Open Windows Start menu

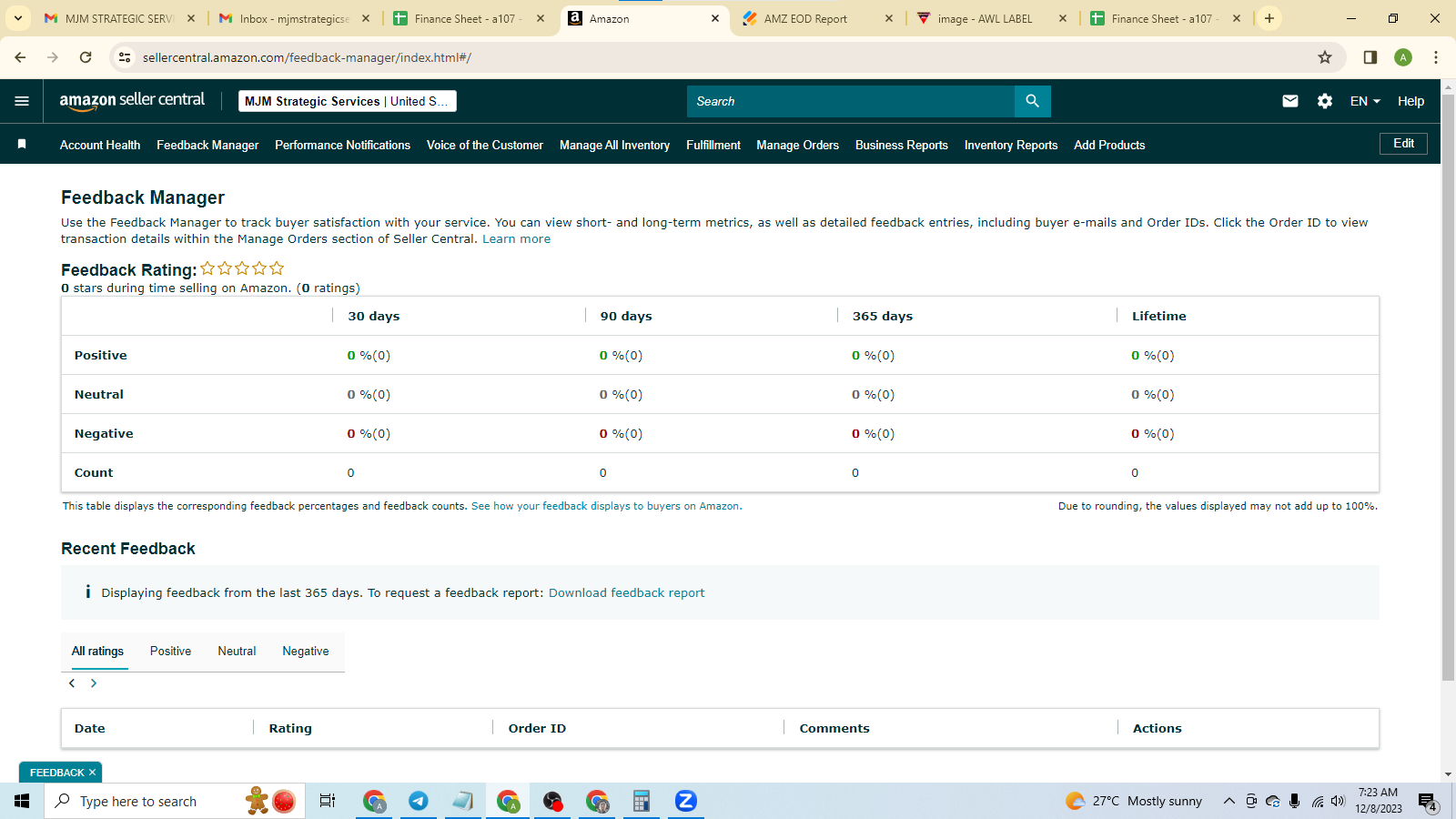[22, 801]
